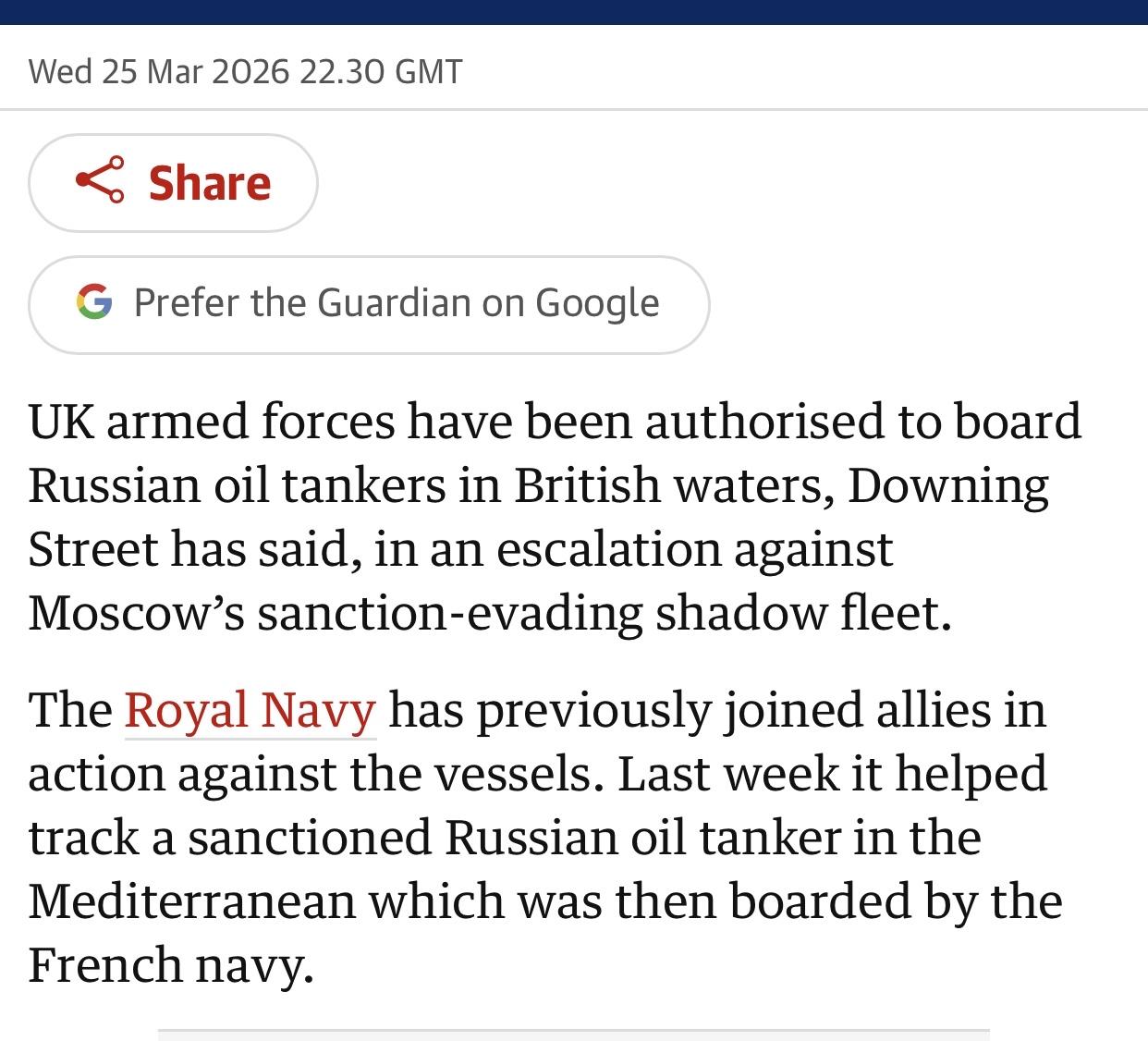Click the share icon in the Share button
This screenshot has height=1041, width=1148.
[100, 180]
